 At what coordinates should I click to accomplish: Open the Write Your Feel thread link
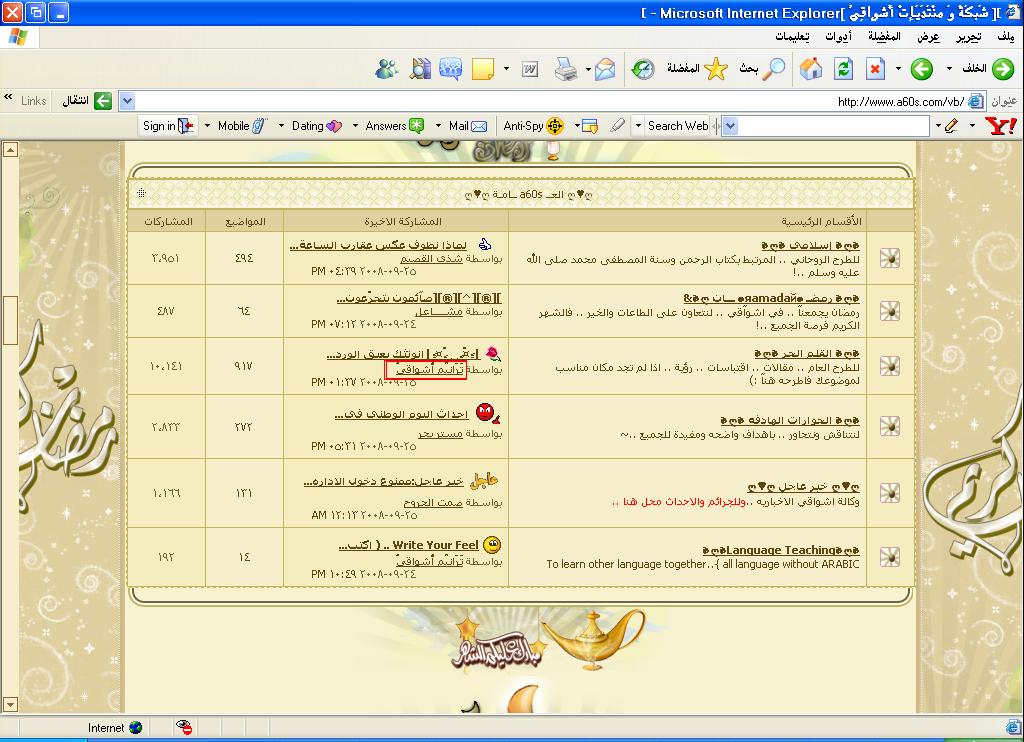(x=435, y=545)
